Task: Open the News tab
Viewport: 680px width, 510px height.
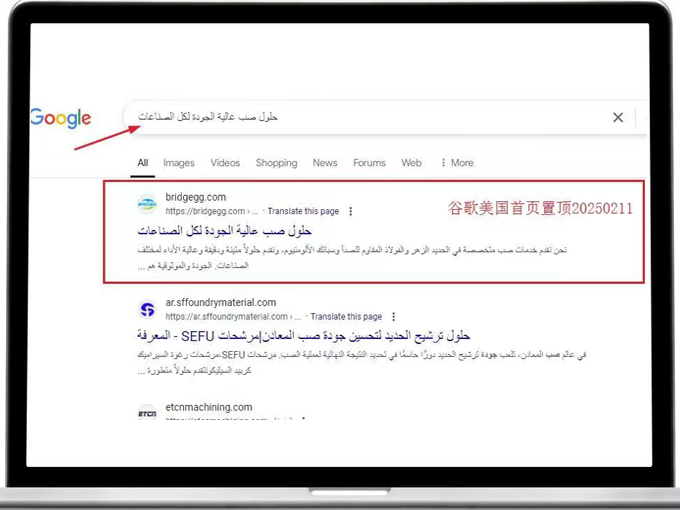Action: point(325,163)
